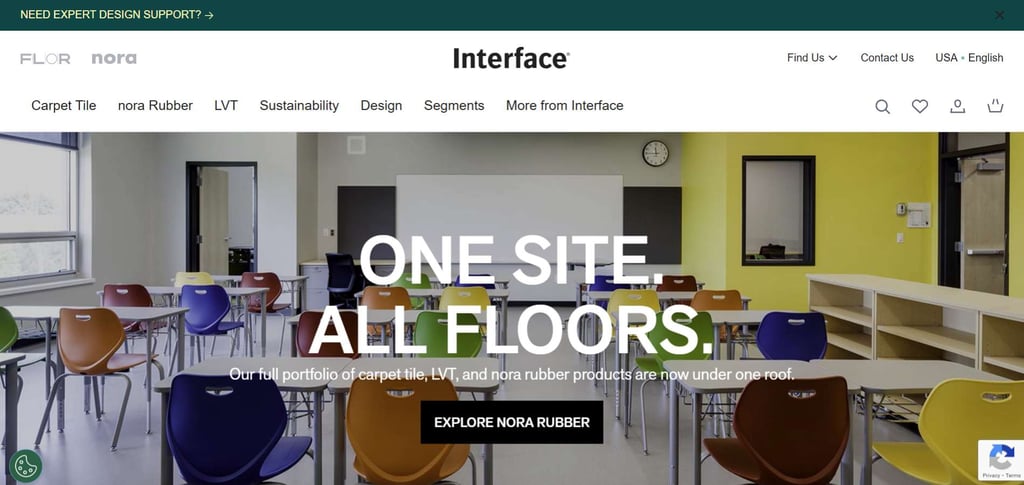The height and width of the screenshot is (485, 1024).
Task: Open the search magnifier icon
Action: point(882,106)
